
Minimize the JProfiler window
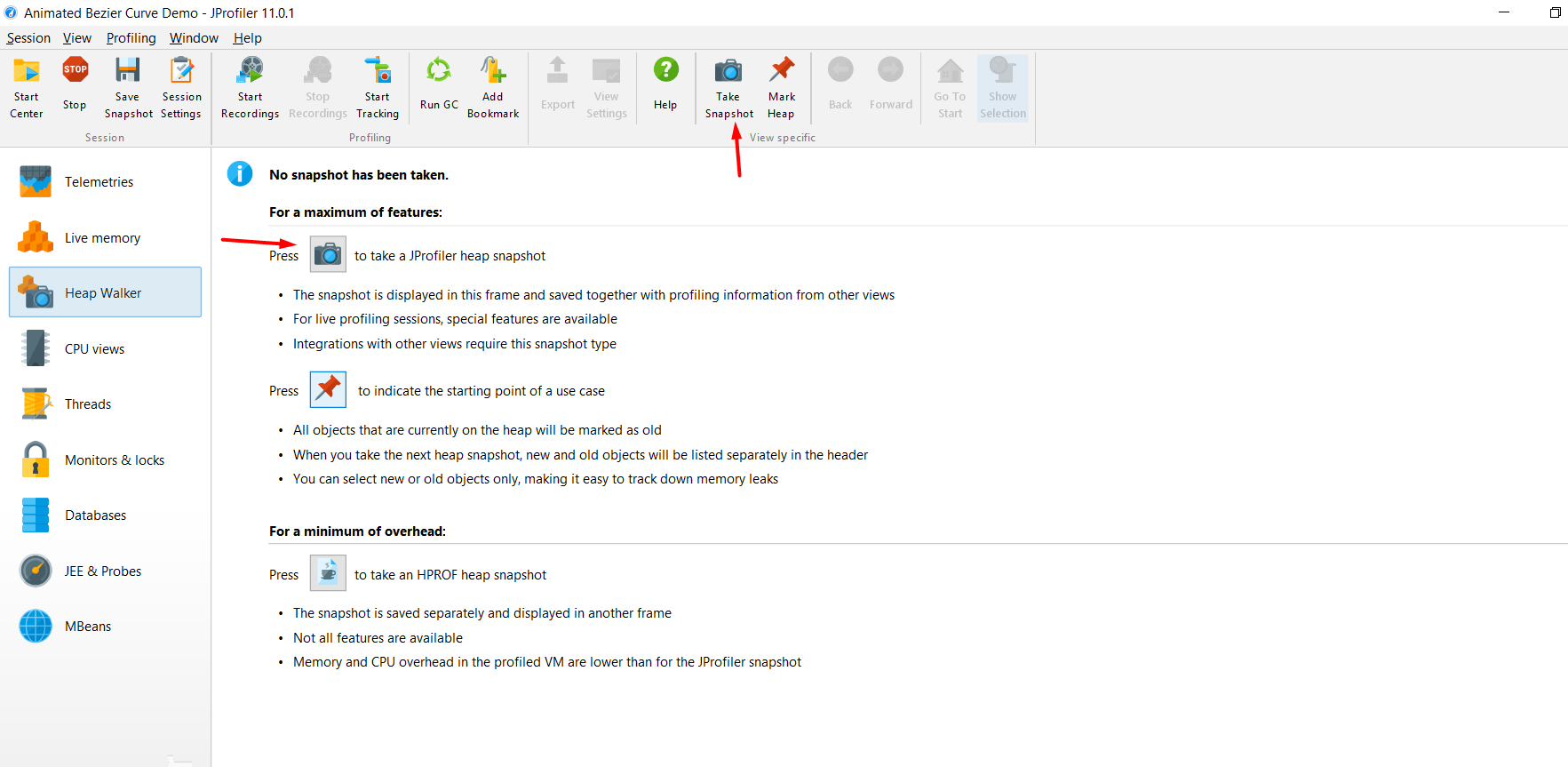pyautogui.click(x=1504, y=12)
